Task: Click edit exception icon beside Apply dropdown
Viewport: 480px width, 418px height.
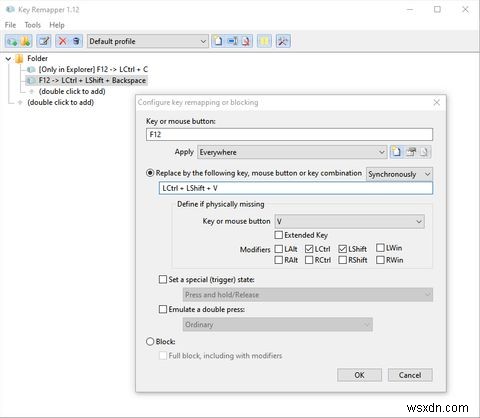Action: click(411, 152)
